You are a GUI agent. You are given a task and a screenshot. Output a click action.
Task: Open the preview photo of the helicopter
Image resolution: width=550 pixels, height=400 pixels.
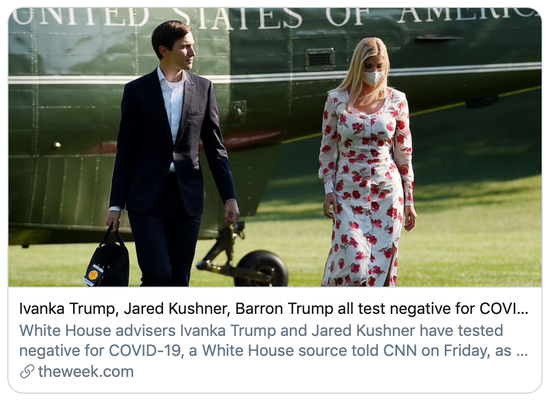coord(275,147)
